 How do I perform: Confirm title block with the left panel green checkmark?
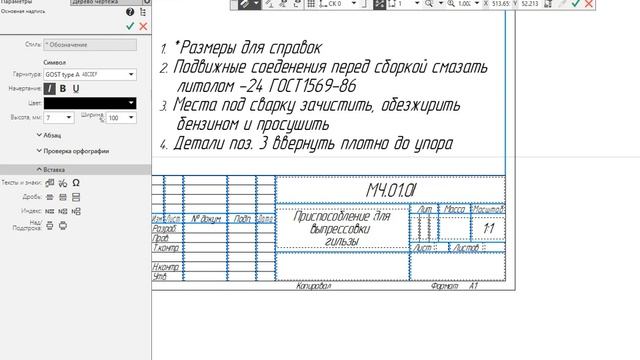tap(130, 26)
